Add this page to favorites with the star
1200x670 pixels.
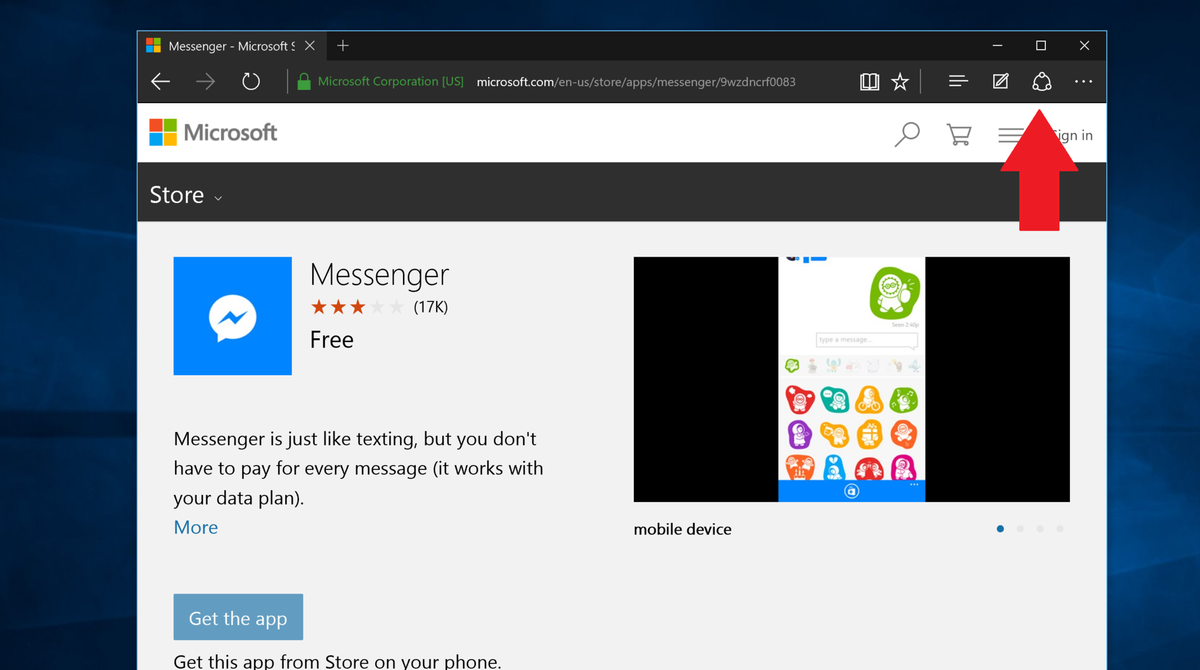click(x=899, y=81)
